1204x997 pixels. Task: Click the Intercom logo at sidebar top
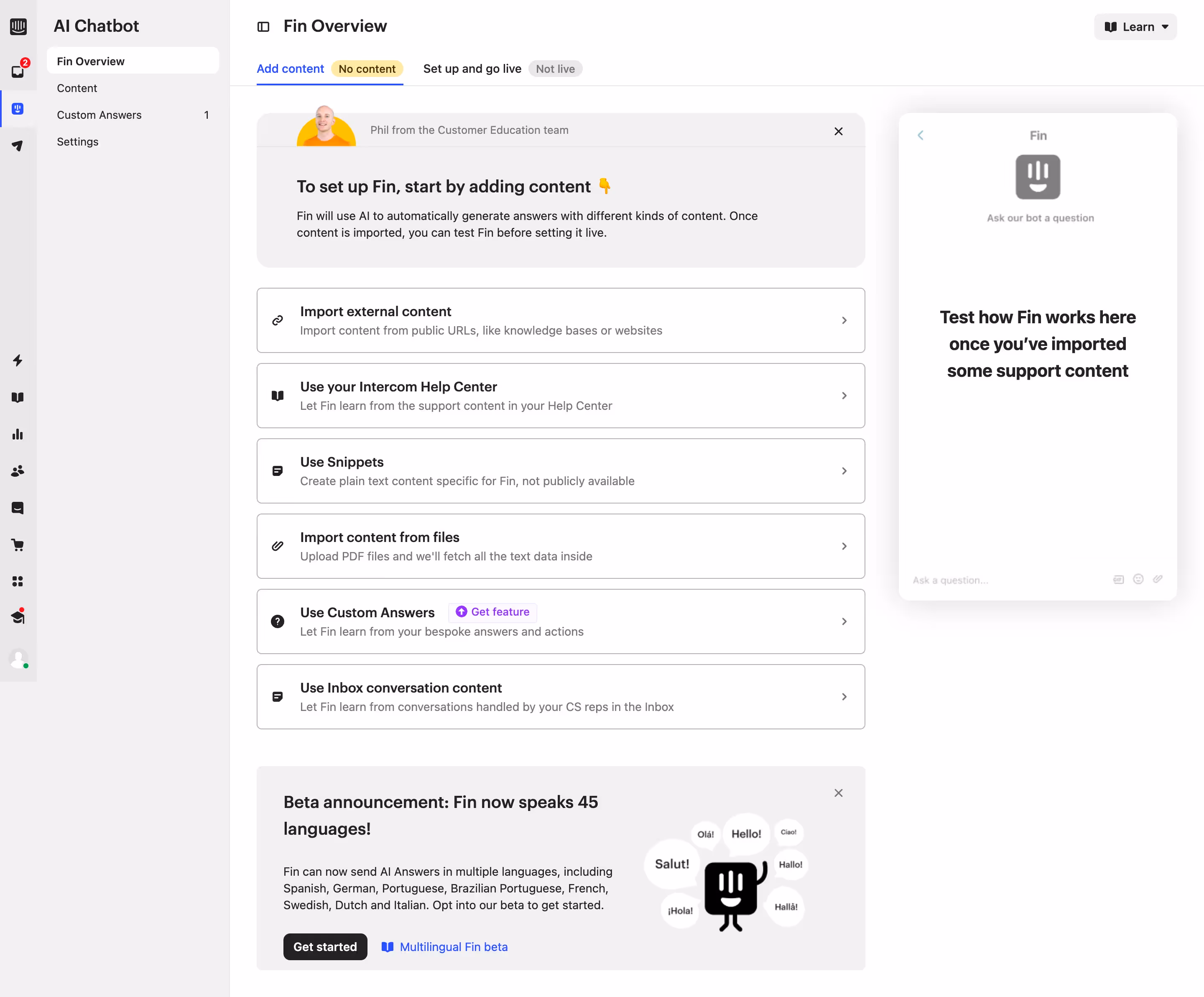[18, 26]
